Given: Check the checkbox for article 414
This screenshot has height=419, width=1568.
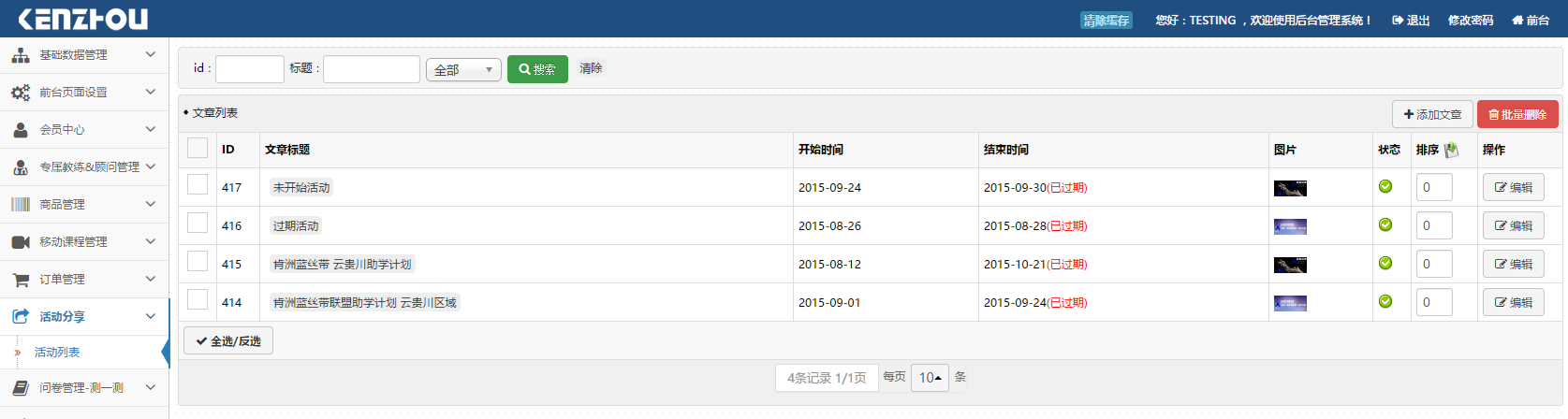Looking at the screenshot, I should (198, 299).
